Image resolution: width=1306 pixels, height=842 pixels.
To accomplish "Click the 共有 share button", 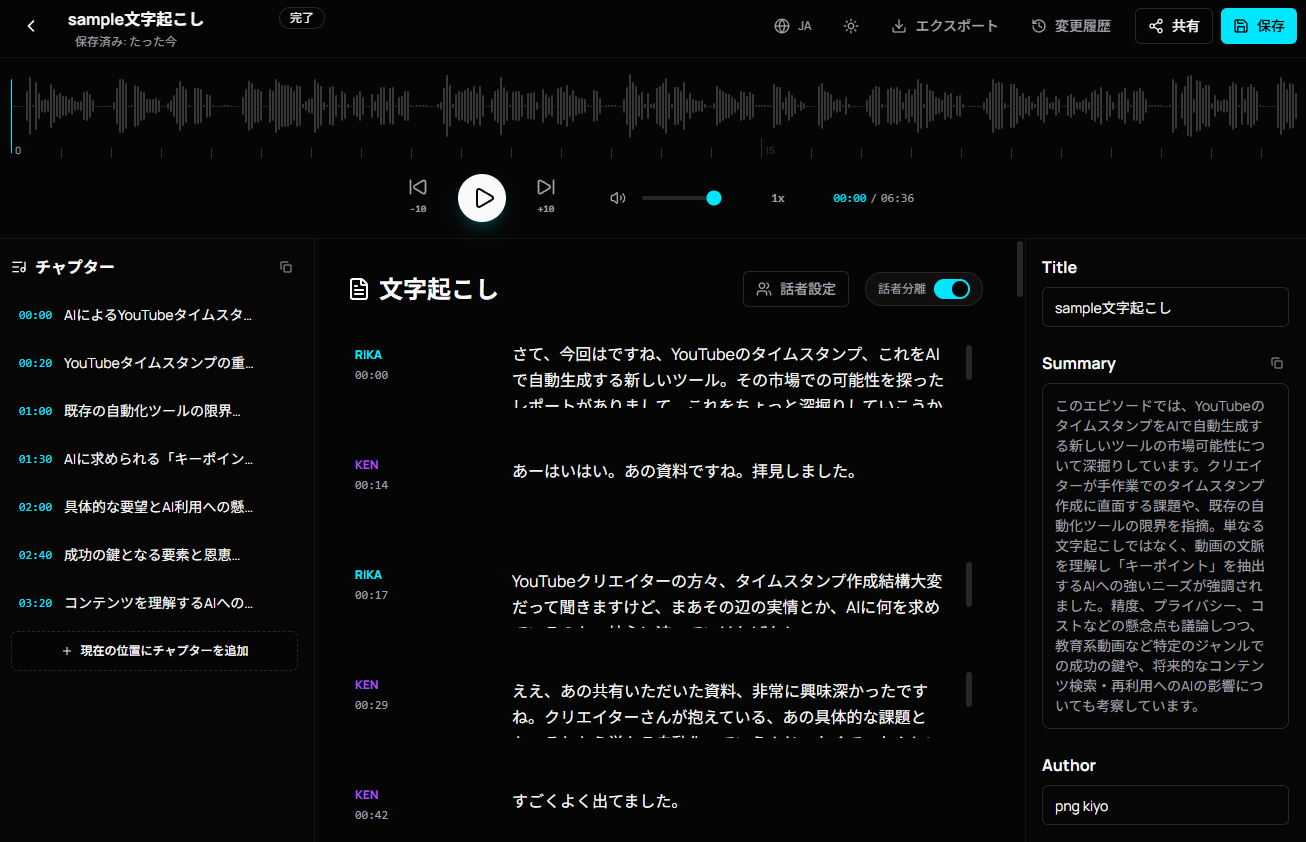I will pyautogui.click(x=1173, y=26).
